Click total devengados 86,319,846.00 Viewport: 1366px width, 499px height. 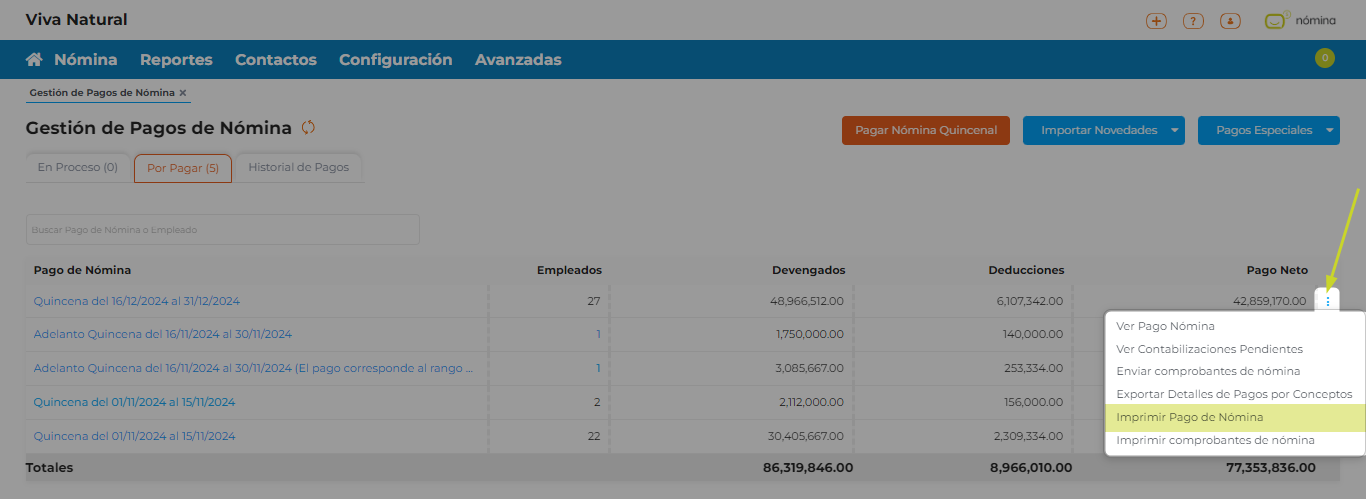806,467
